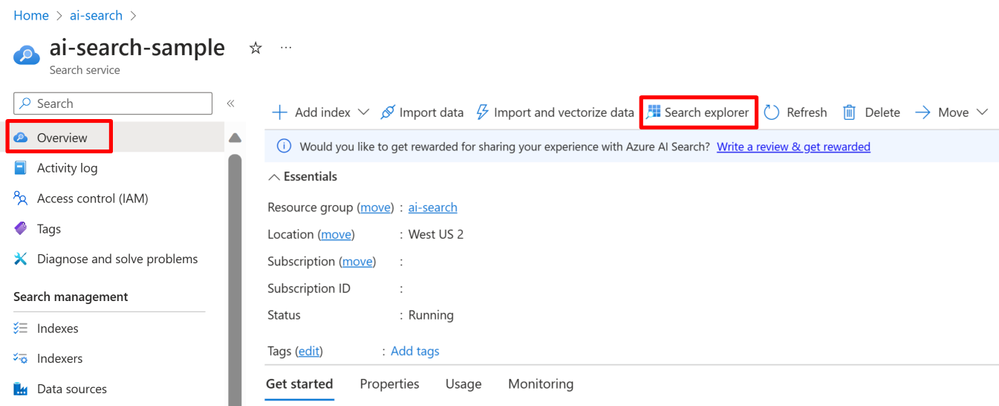Click the Import and vectorize lightning icon
Image resolution: width=999 pixels, height=406 pixels.
point(483,113)
